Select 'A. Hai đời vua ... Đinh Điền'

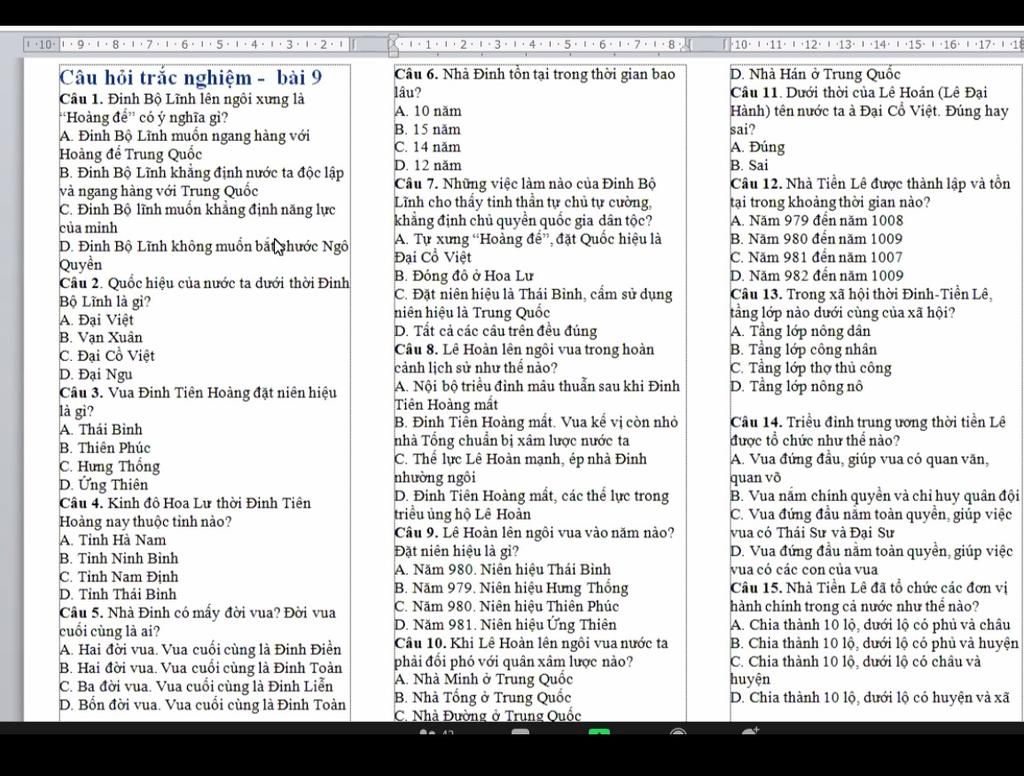point(200,649)
